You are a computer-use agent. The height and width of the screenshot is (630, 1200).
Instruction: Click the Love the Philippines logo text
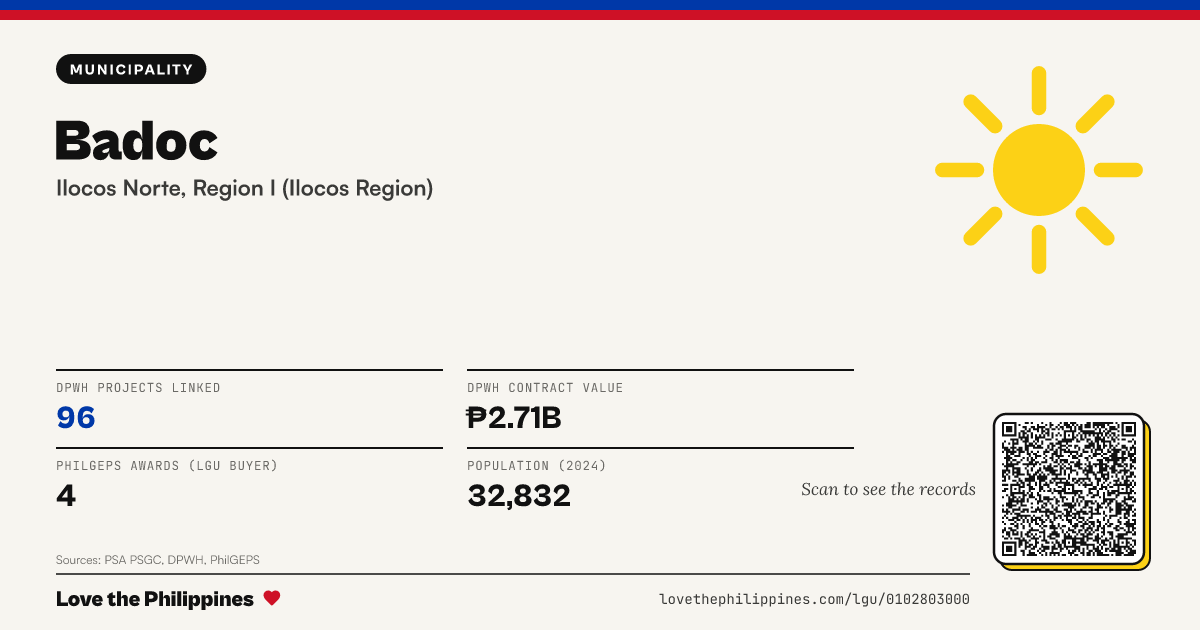[x=155, y=599]
